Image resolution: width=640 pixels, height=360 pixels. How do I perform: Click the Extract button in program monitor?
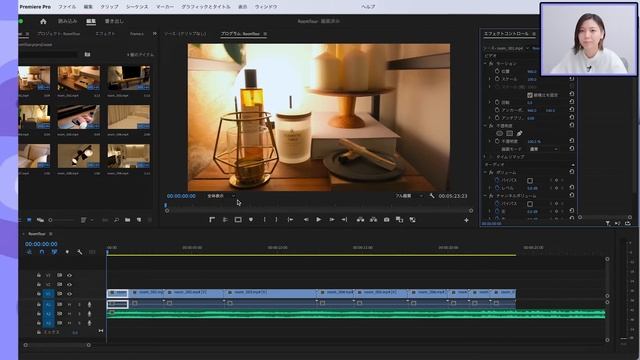click(373, 220)
